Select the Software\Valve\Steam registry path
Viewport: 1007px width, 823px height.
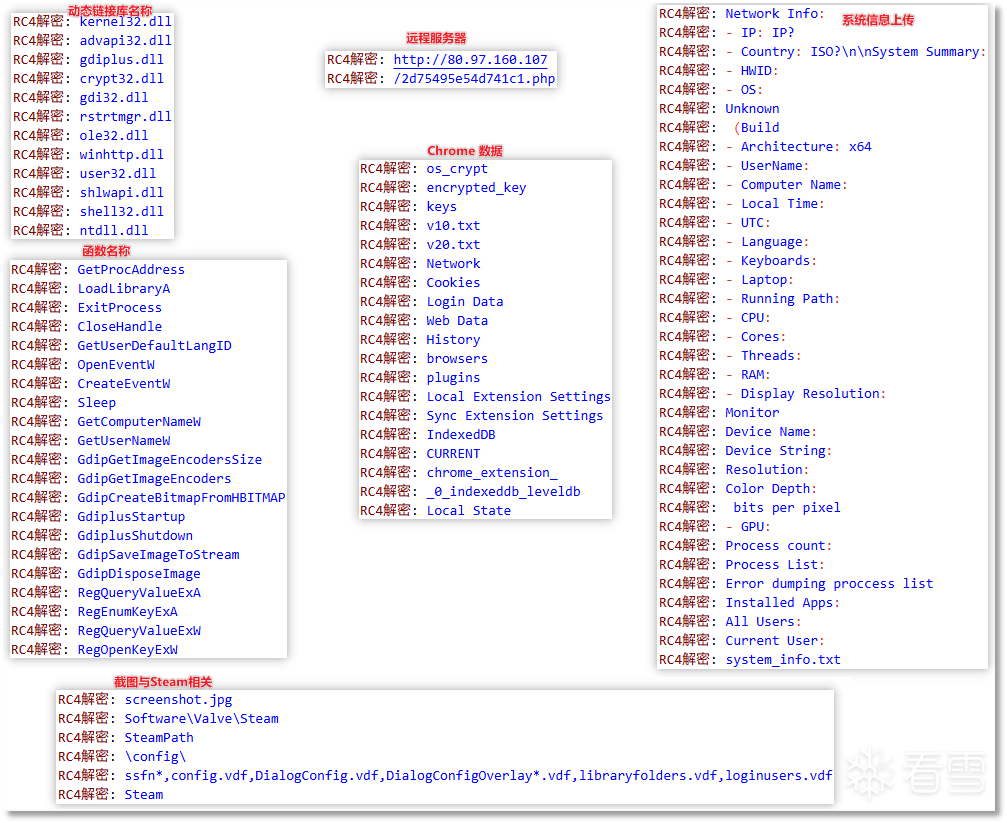[201, 719]
